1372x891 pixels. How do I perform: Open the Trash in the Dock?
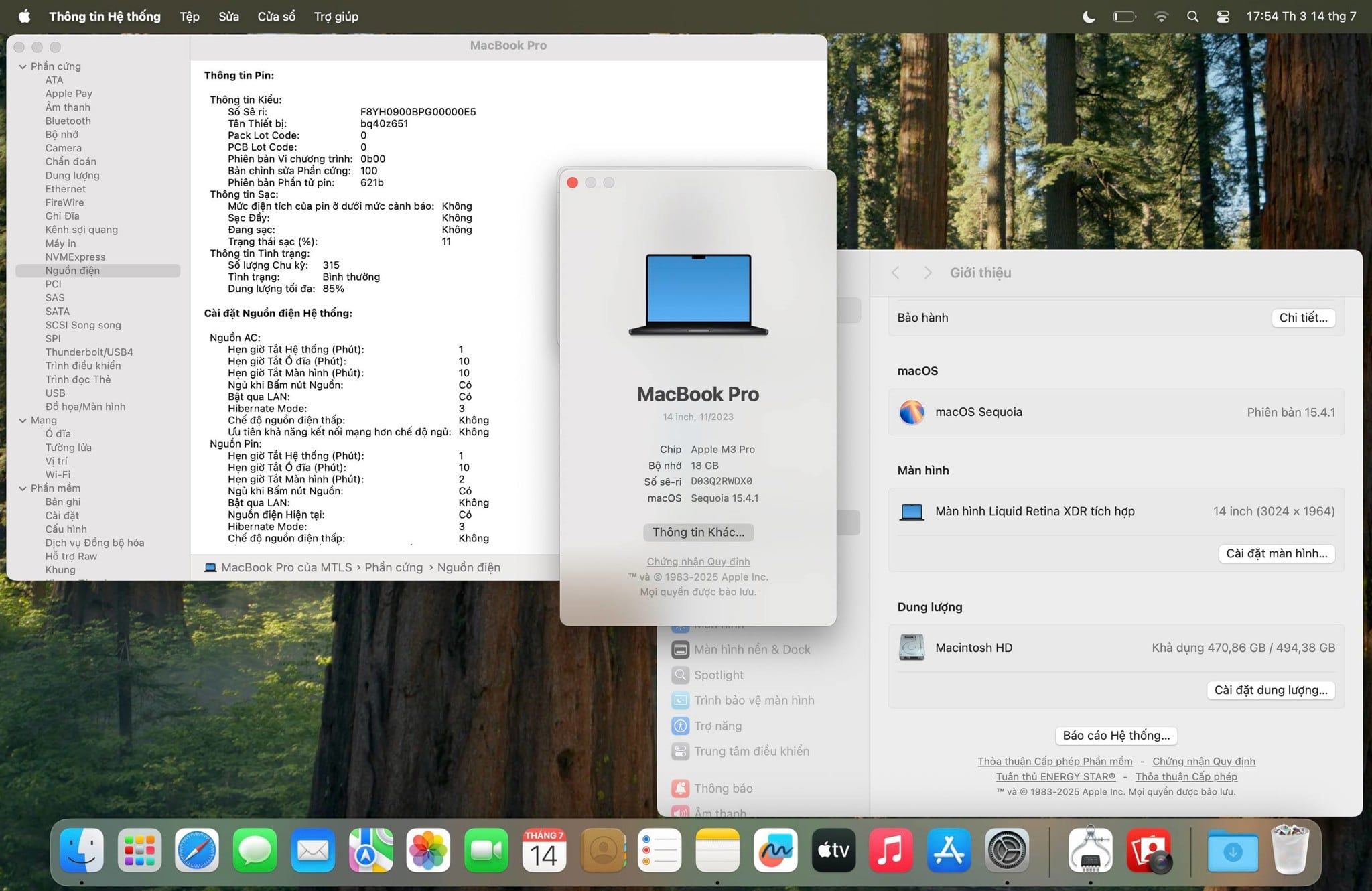(x=1290, y=850)
